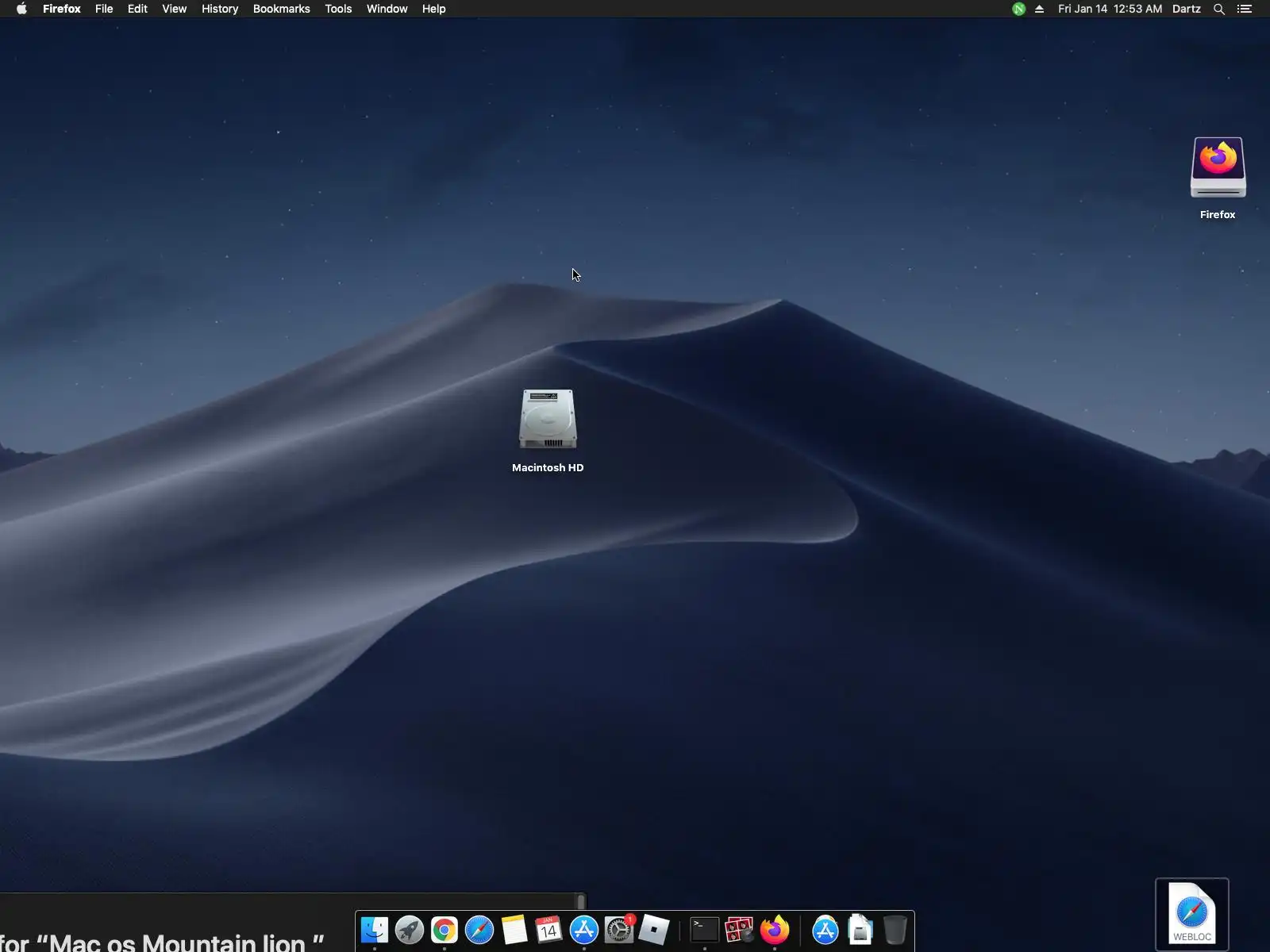This screenshot has width=1270, height=952.
Task: Click the scrollbar handle in the bottom window
Action: point(581,901)
